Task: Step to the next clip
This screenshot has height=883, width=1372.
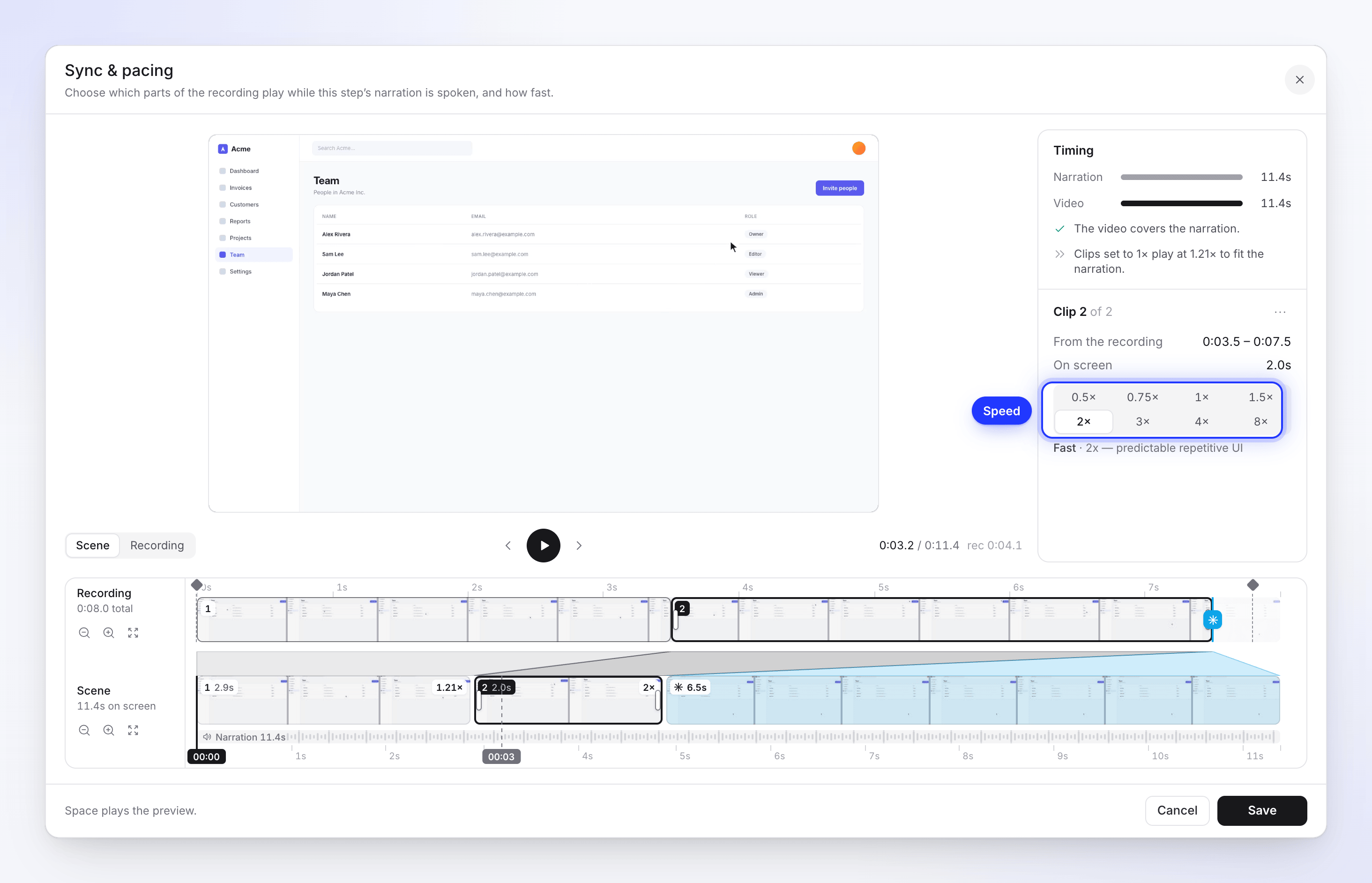Action: click(579, 545)
